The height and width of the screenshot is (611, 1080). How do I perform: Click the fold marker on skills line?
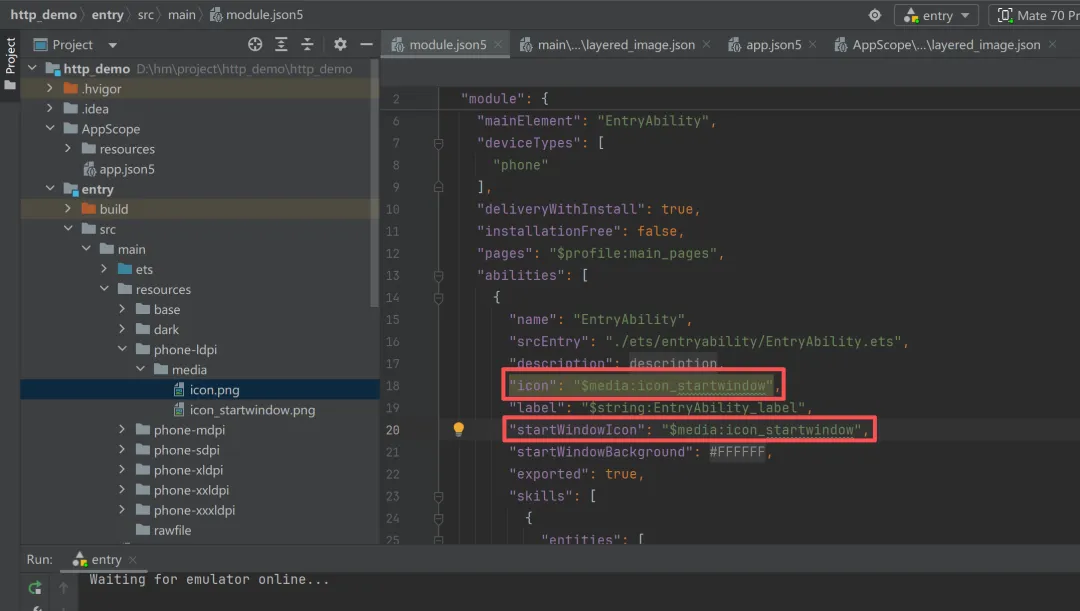coord(439,496)
